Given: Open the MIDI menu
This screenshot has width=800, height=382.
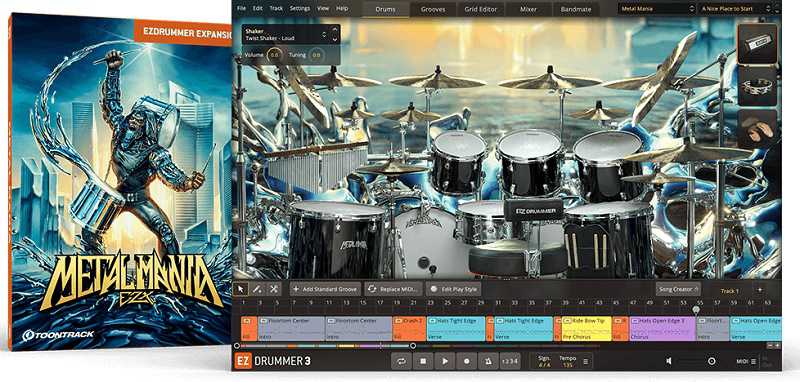Looking at the screenshot, I should click(746, 361).
